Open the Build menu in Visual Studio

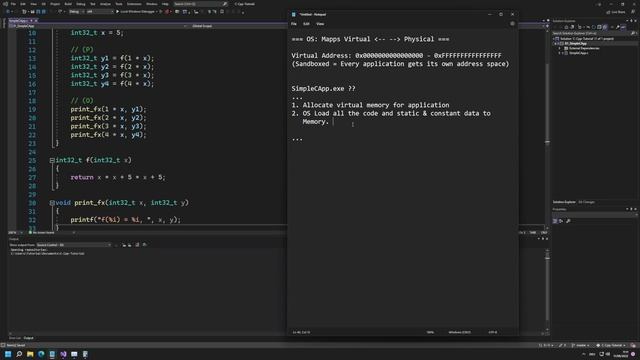[68, 4]
